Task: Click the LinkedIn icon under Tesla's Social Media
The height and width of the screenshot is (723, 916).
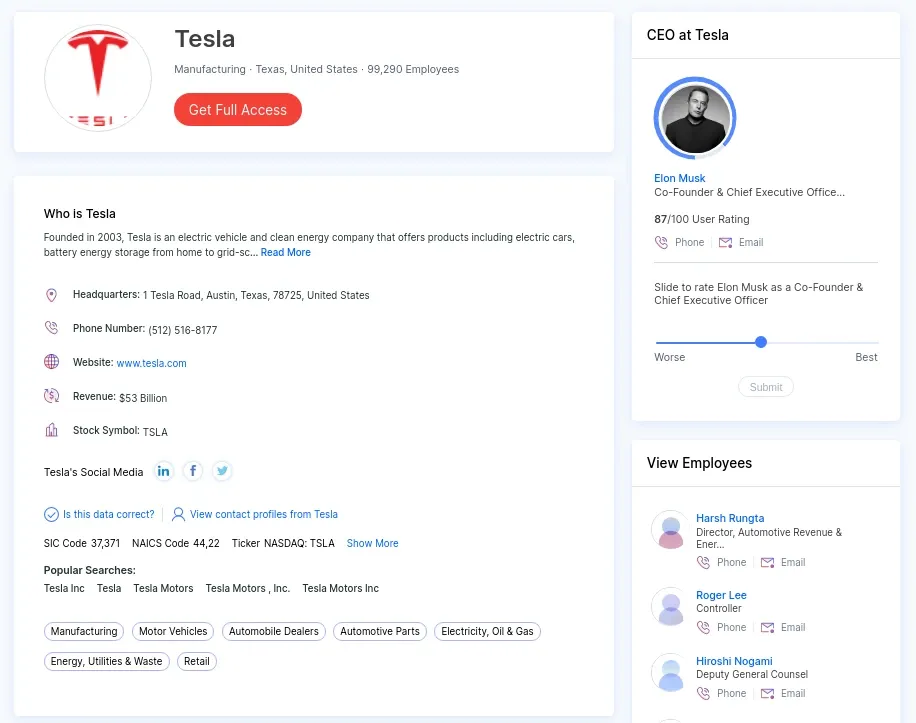Action: (x=163, y=470)
